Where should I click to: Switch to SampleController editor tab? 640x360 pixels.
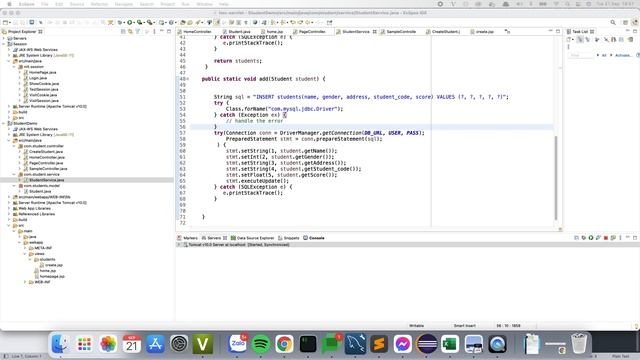[x=401, y=31]
